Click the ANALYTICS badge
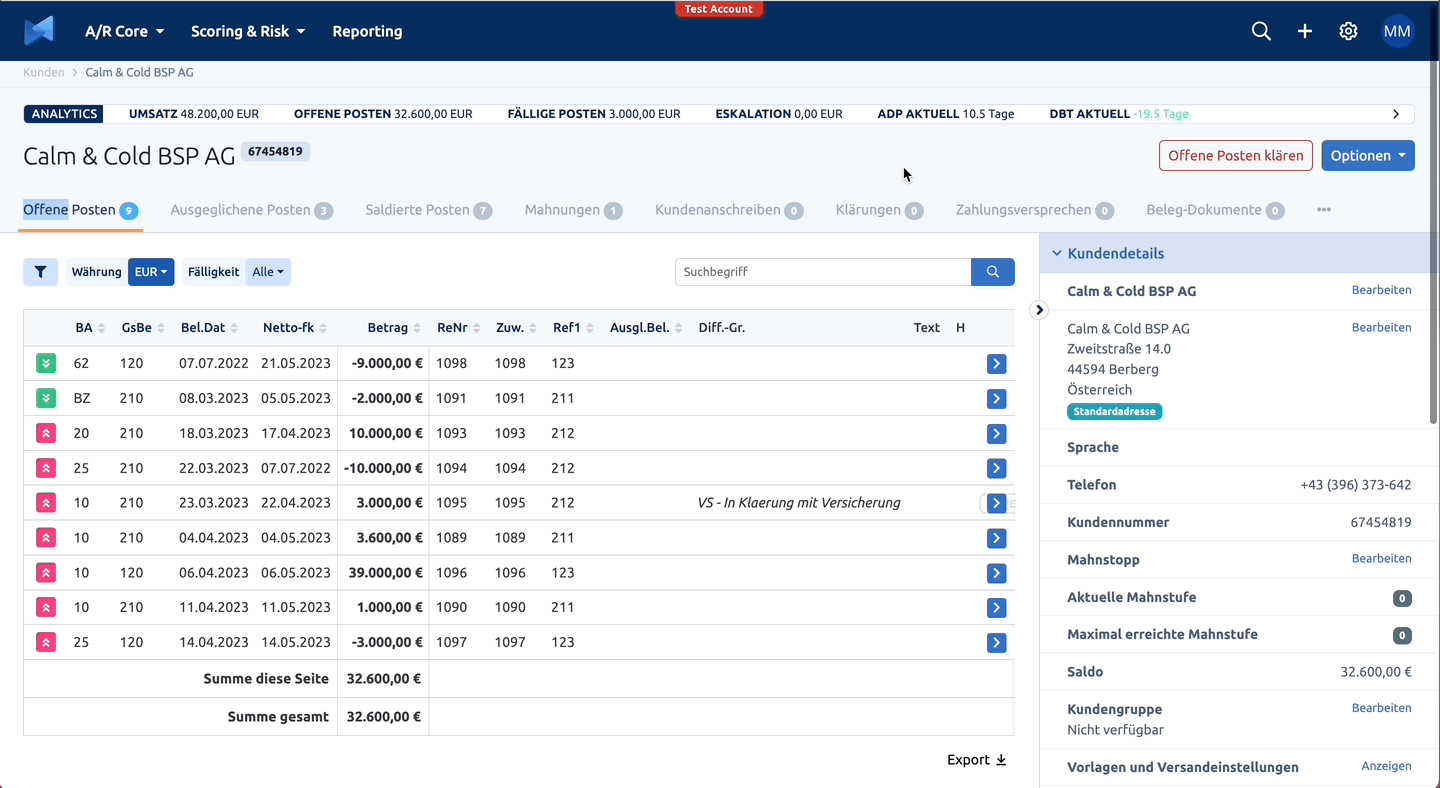1440x788 pixels. [x=64, y=114]
